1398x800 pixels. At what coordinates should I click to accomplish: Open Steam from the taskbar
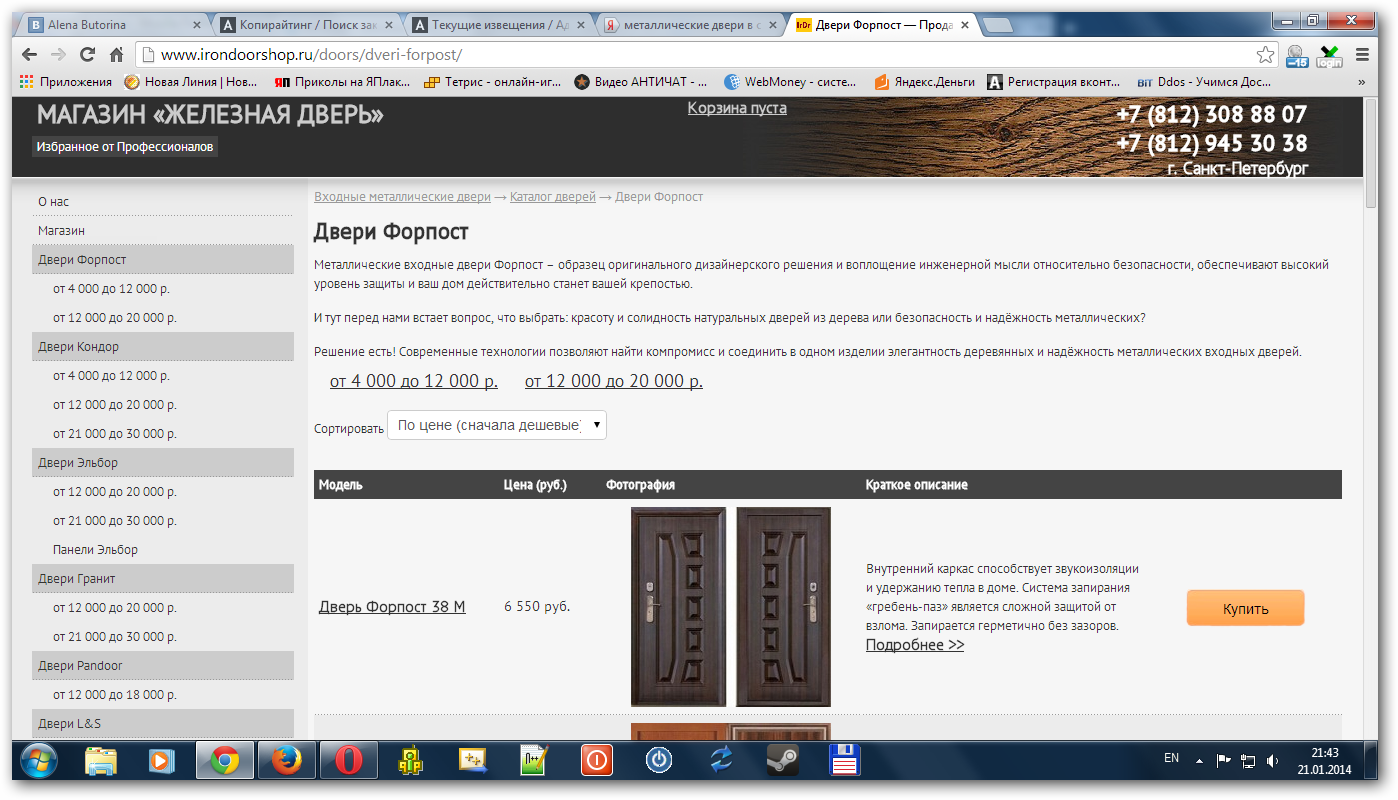782,761
